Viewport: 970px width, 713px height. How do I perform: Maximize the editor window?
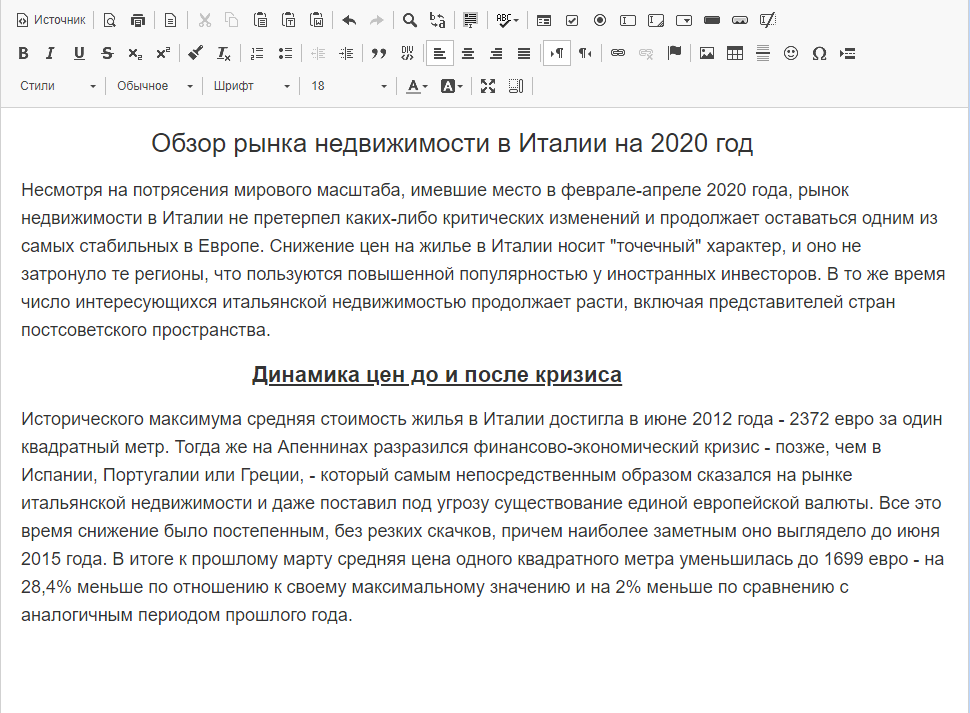click(x=488, y=86)
